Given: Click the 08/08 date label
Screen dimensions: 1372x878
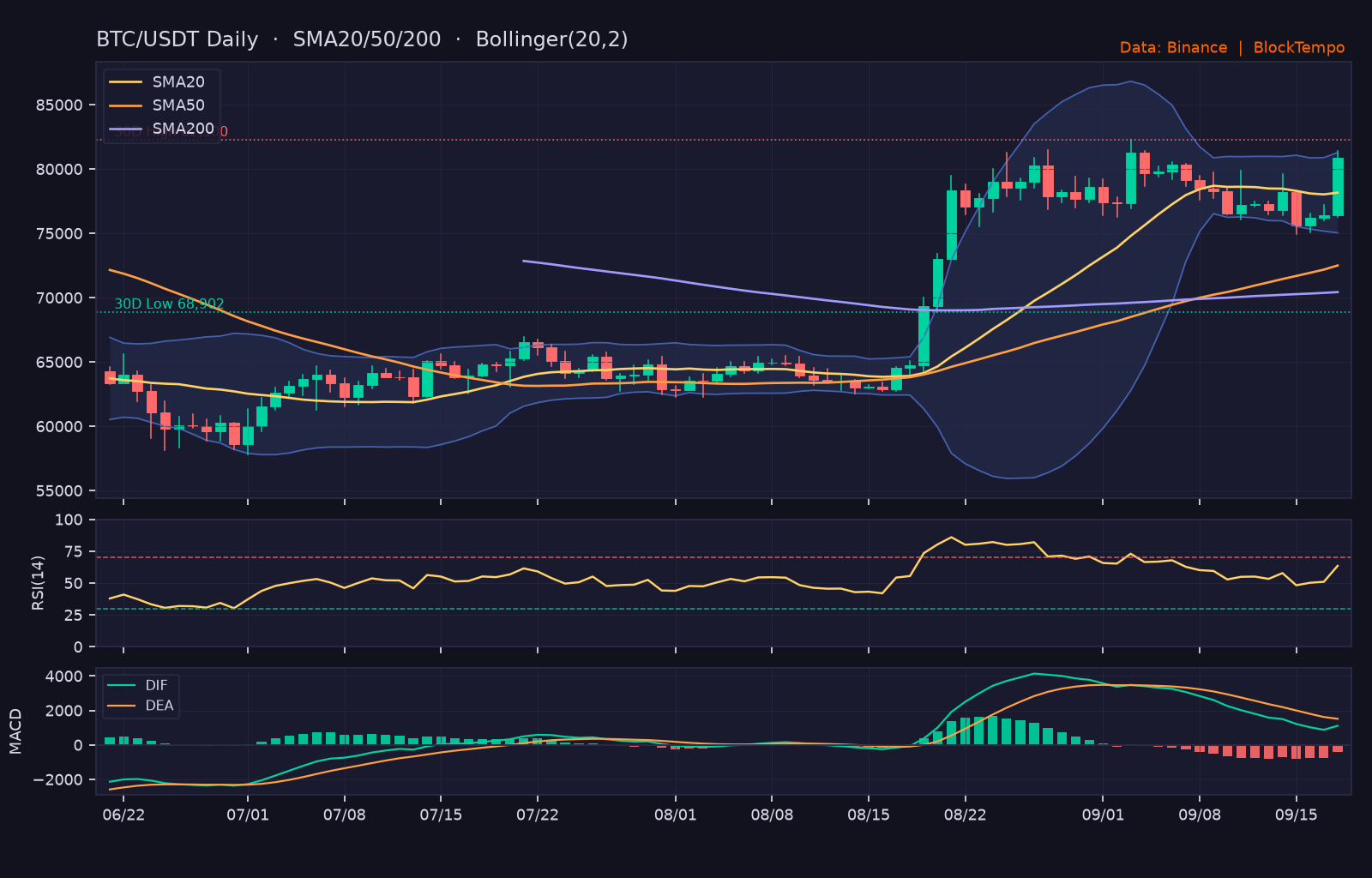Looking at the screenshot, I should coord(772,815).
